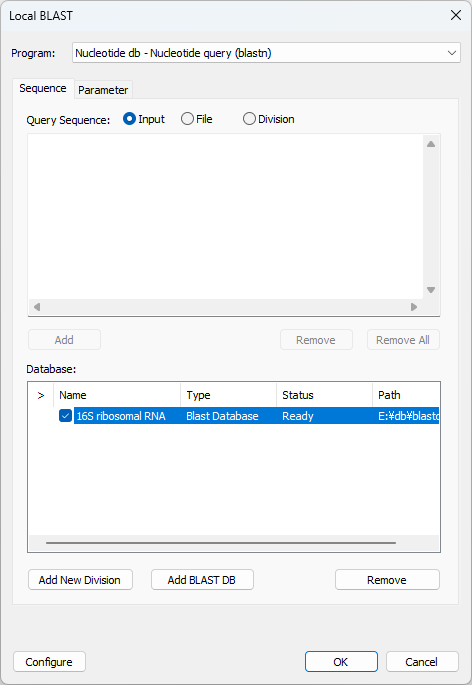Click the '>' column header in Database list
This screenshot has width=472, height=685.
pos(41,395)
